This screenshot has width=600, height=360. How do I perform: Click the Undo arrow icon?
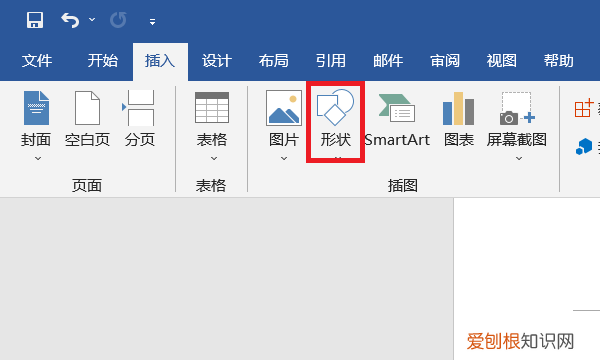(x=70, y=20)
